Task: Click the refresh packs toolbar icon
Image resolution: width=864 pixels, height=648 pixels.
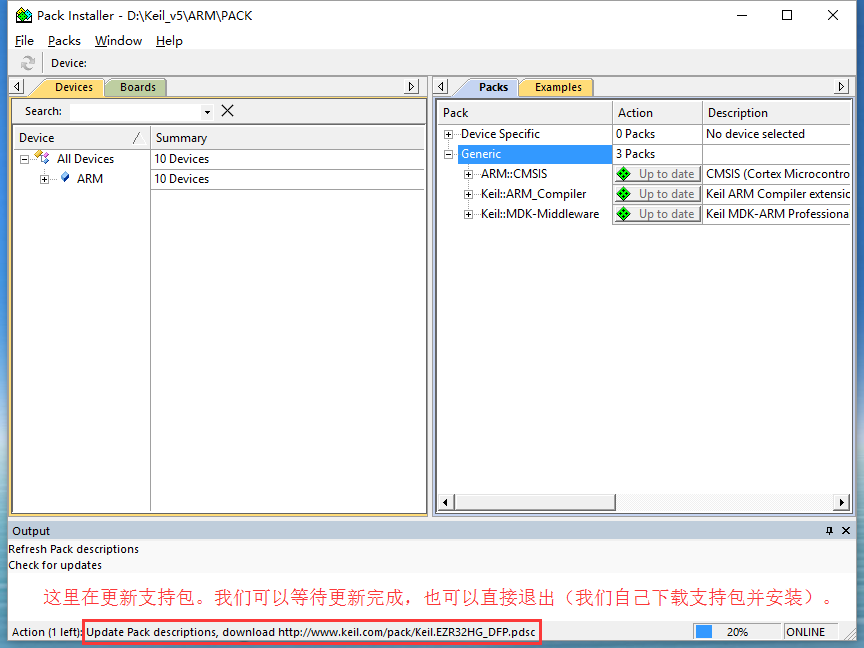Action: (28, 63)
